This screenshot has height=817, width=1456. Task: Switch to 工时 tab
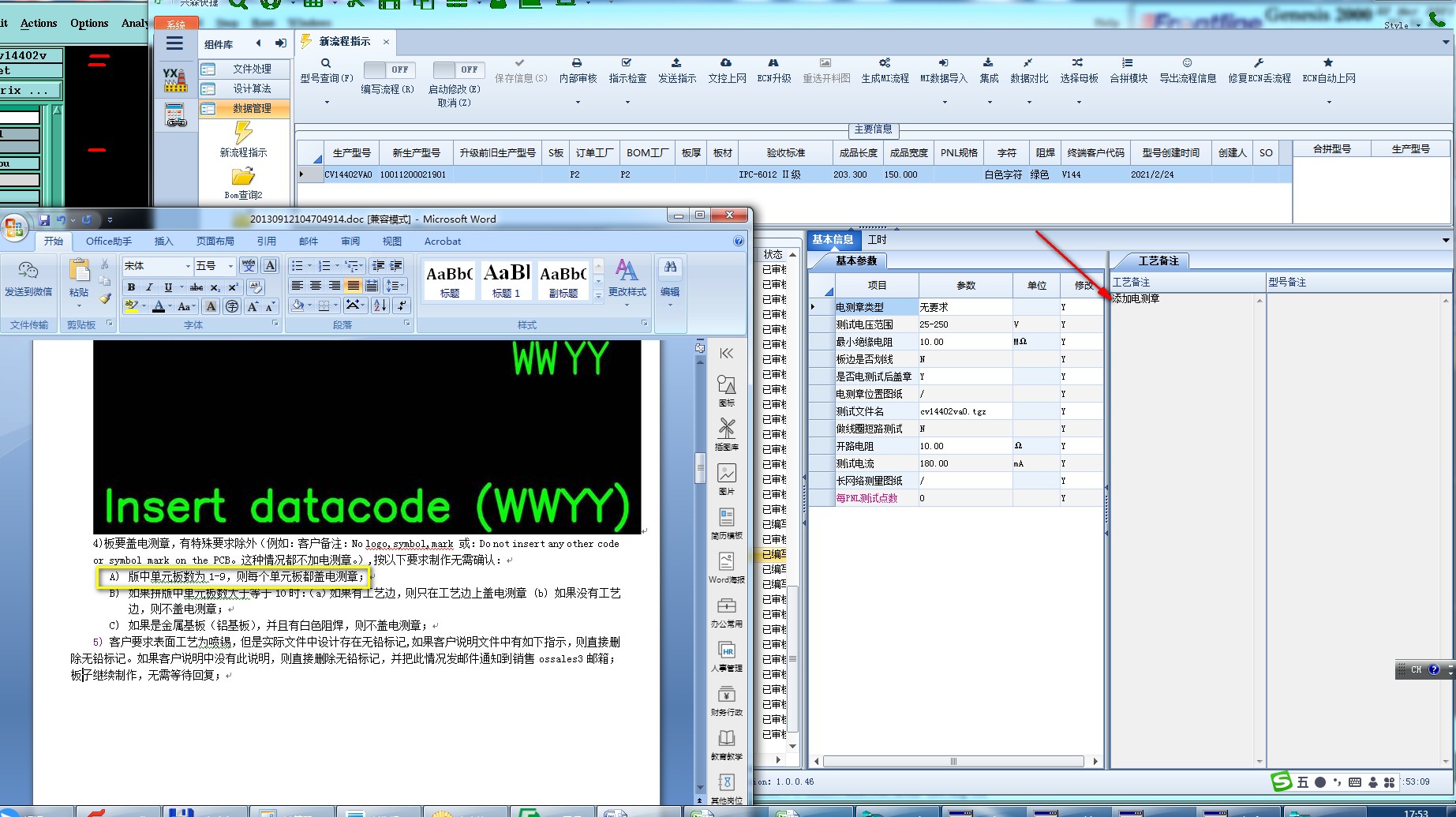pyautogui.click(x=877, y=240)
